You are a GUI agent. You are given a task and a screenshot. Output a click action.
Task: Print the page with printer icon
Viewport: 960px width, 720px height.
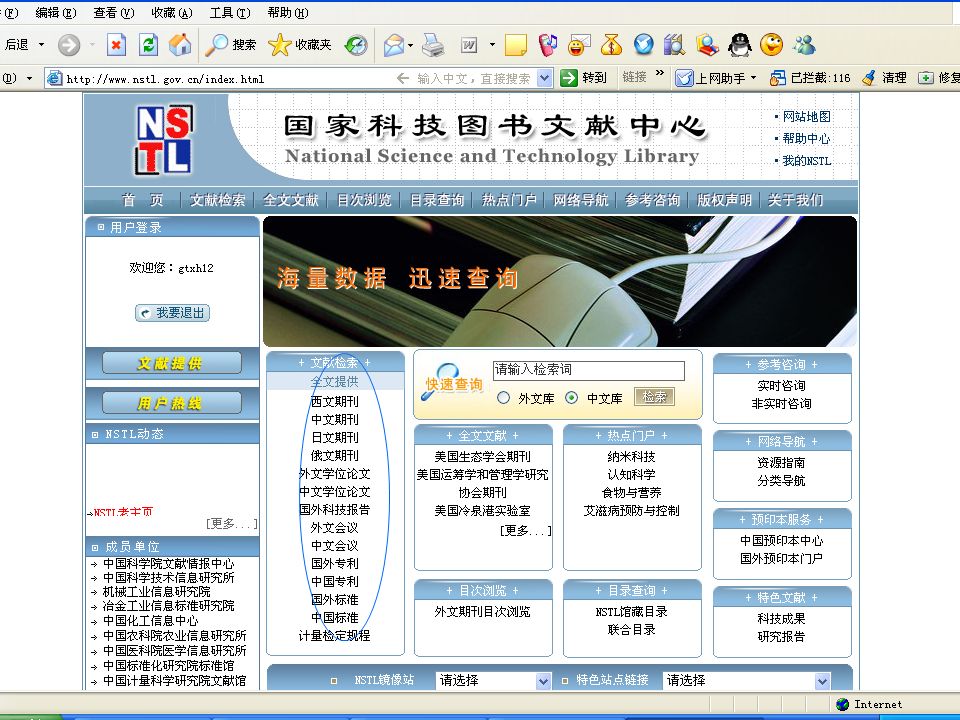[x=433, y=45]
